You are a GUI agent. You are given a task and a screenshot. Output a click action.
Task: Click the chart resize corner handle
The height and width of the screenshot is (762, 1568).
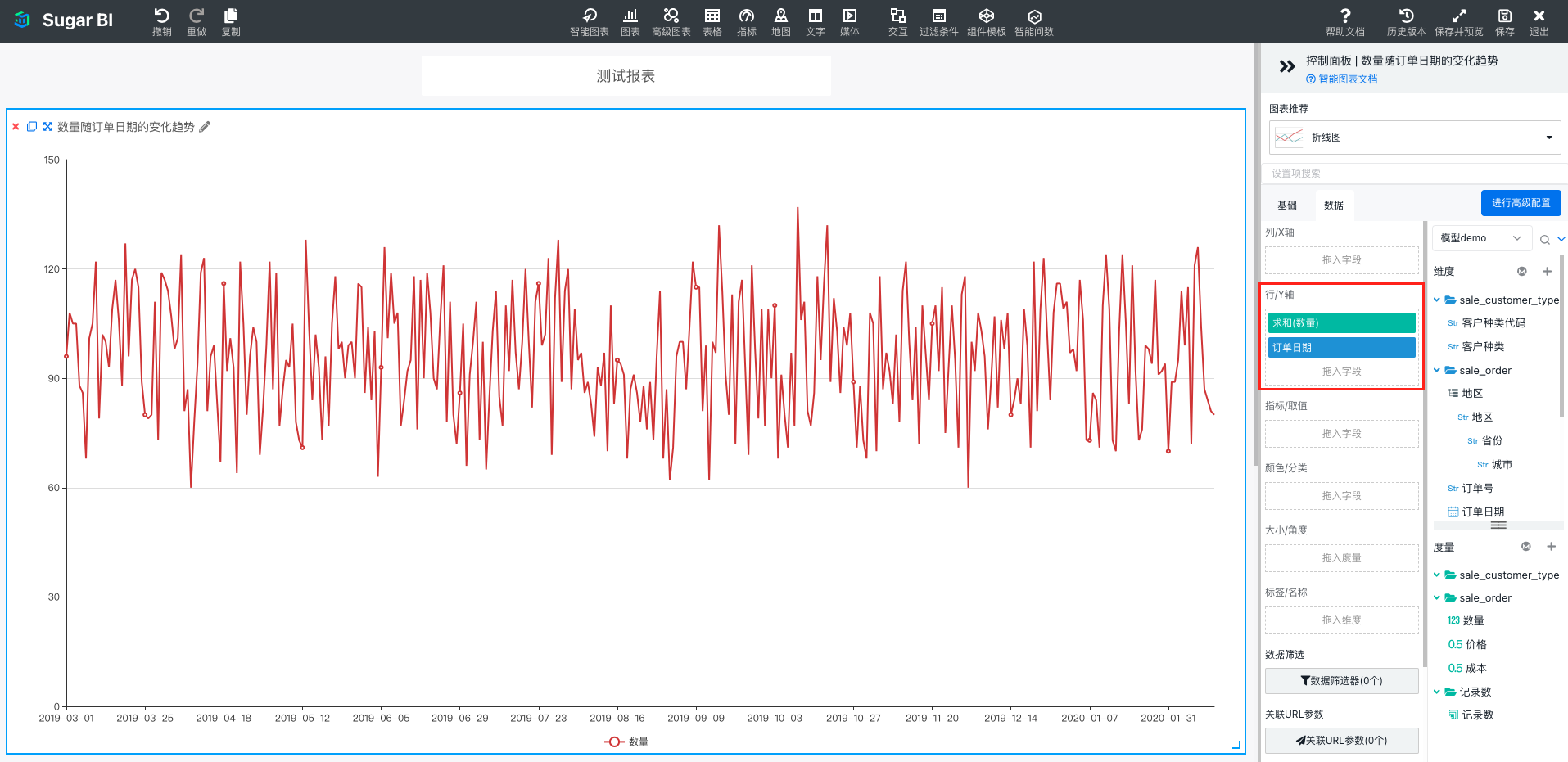[1236, 745]
